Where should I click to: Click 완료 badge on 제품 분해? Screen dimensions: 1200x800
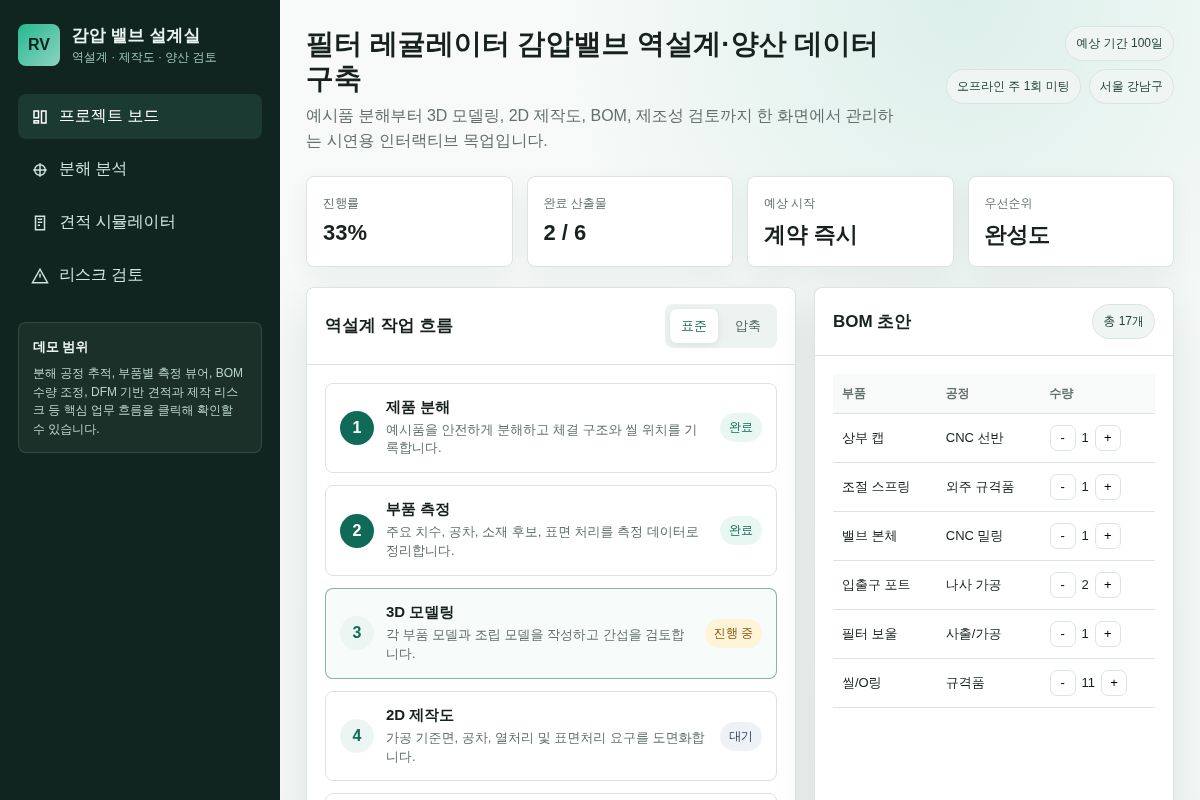tap(741, 427)
